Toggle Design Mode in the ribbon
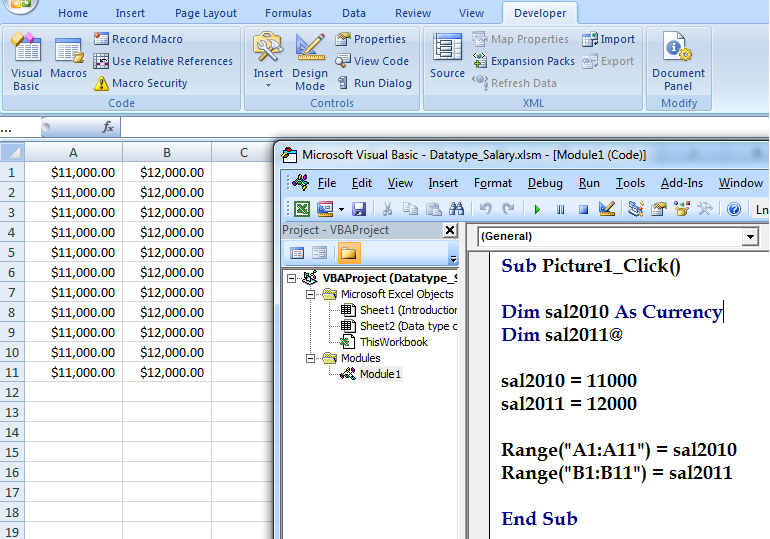770x539 pixels. point(310,62)
